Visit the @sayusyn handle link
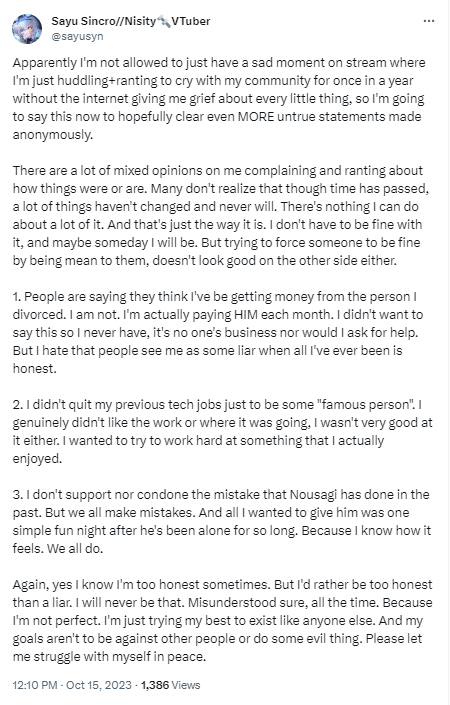 click(77, 36)
